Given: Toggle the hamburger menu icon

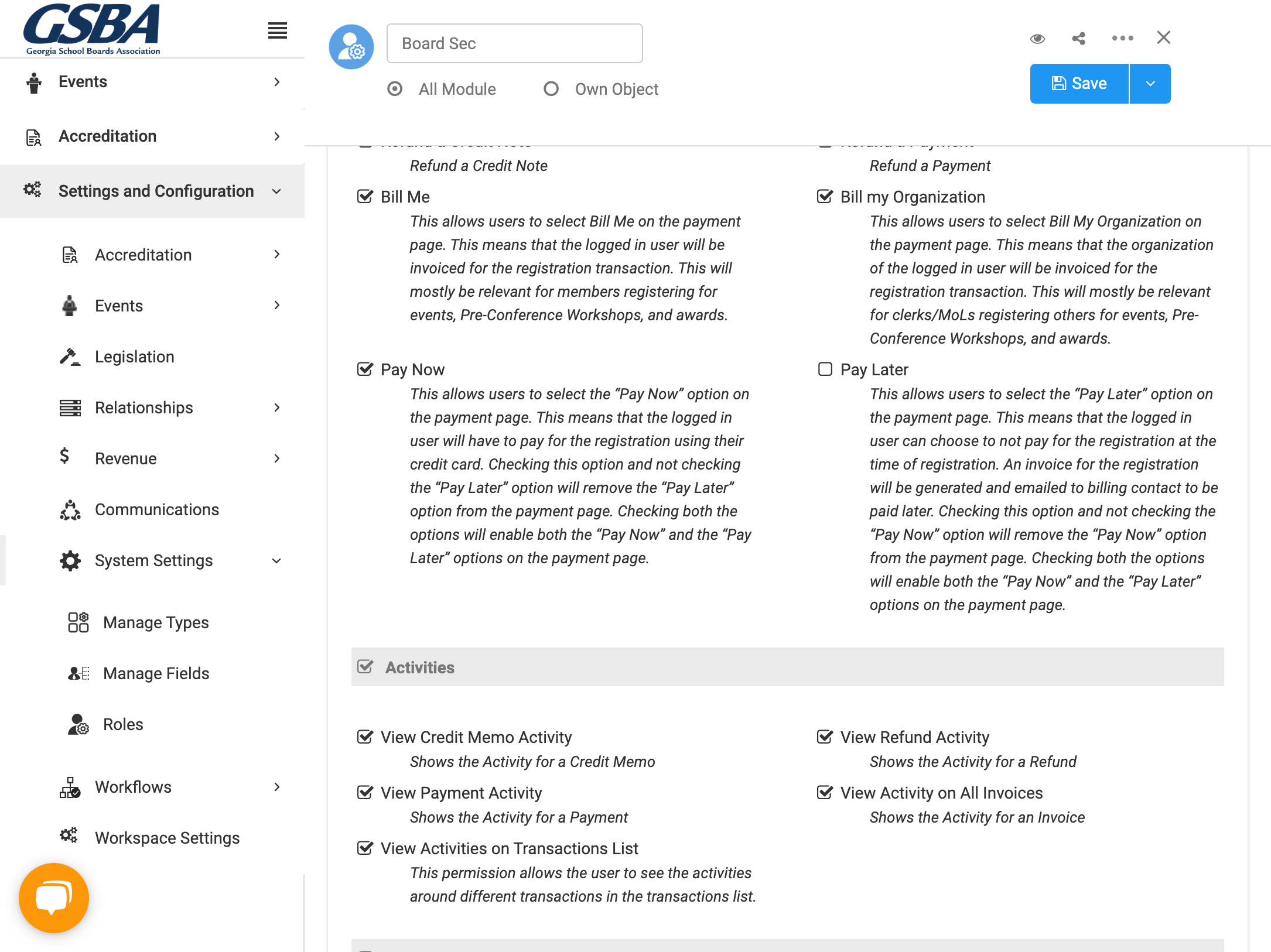Looking at the screenshot, I should click(278, 30).
